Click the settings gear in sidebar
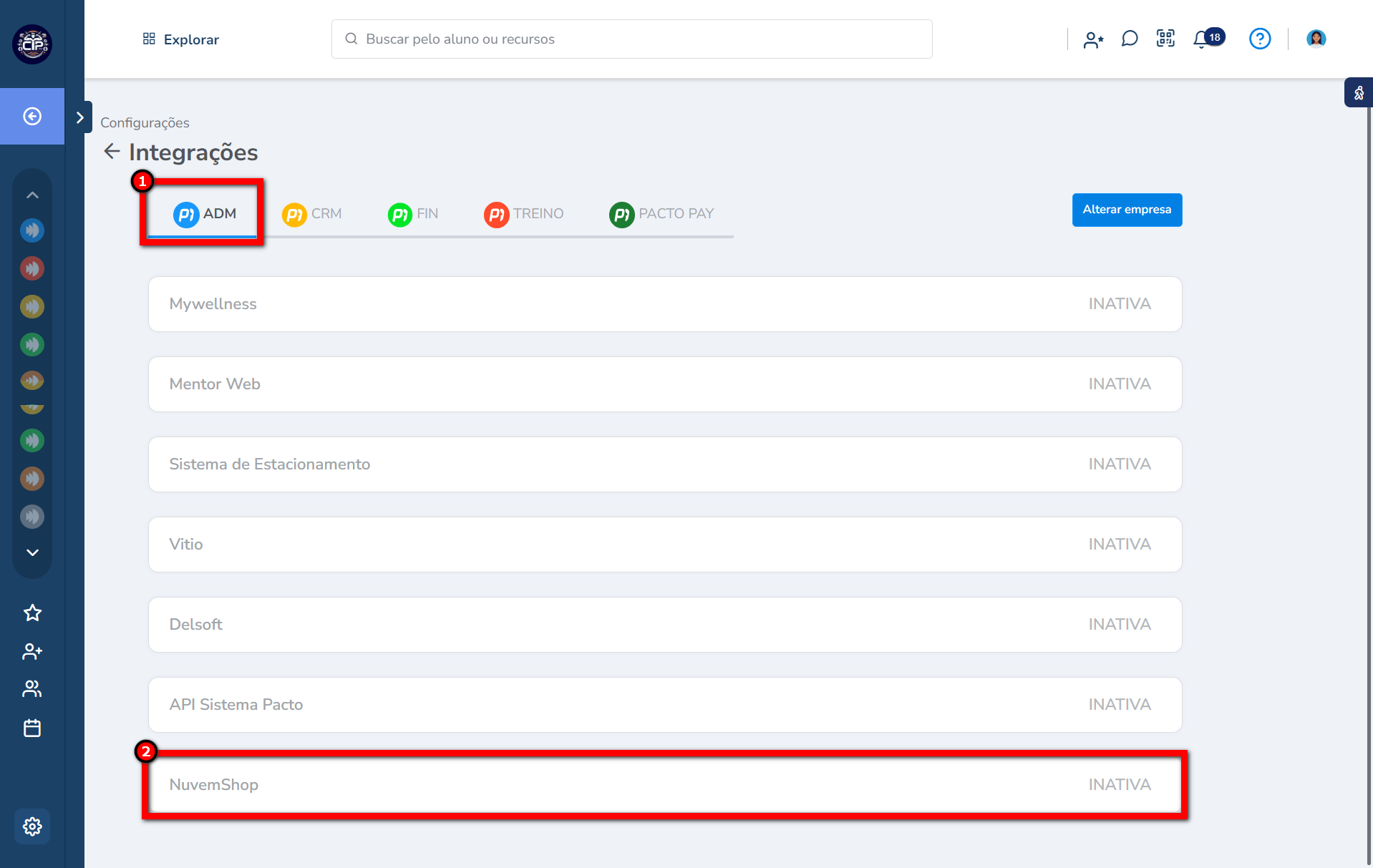This screenshot has width=1373, height=868. tap(32, 826)
